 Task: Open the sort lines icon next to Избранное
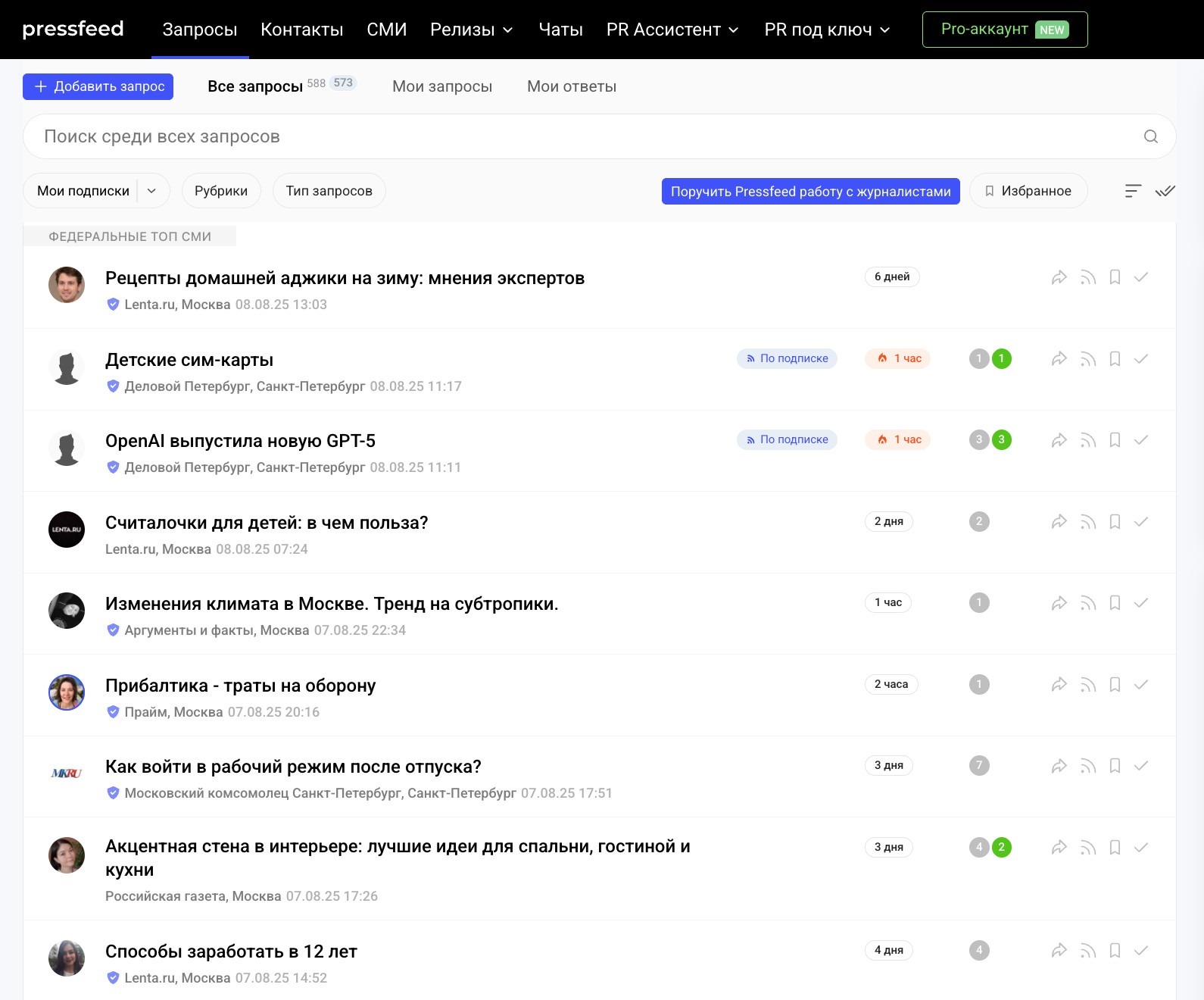click(1132, 191)
